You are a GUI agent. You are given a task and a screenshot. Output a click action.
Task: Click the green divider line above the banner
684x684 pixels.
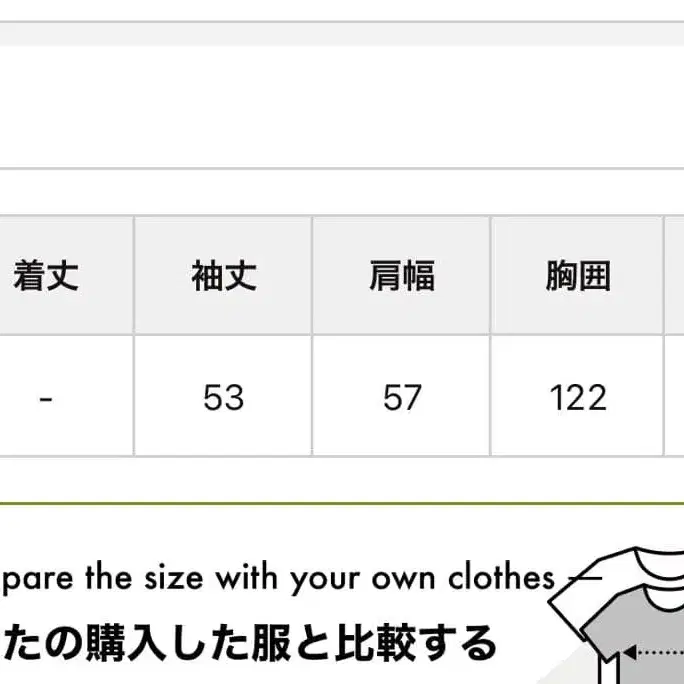point(340,503)
